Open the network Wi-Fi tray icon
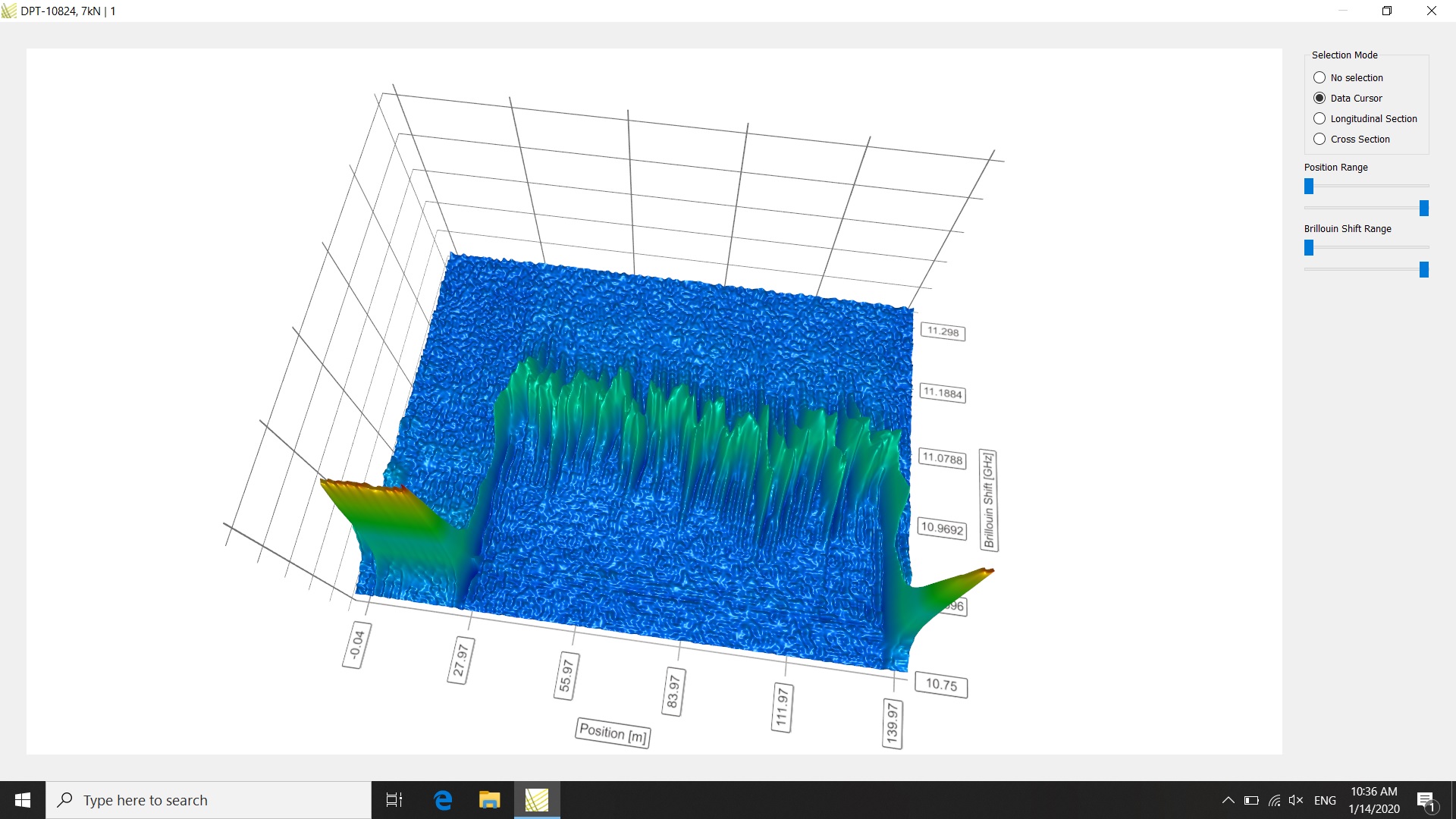Viewport: 1456px width, 819px height. tap(1274, 800)
